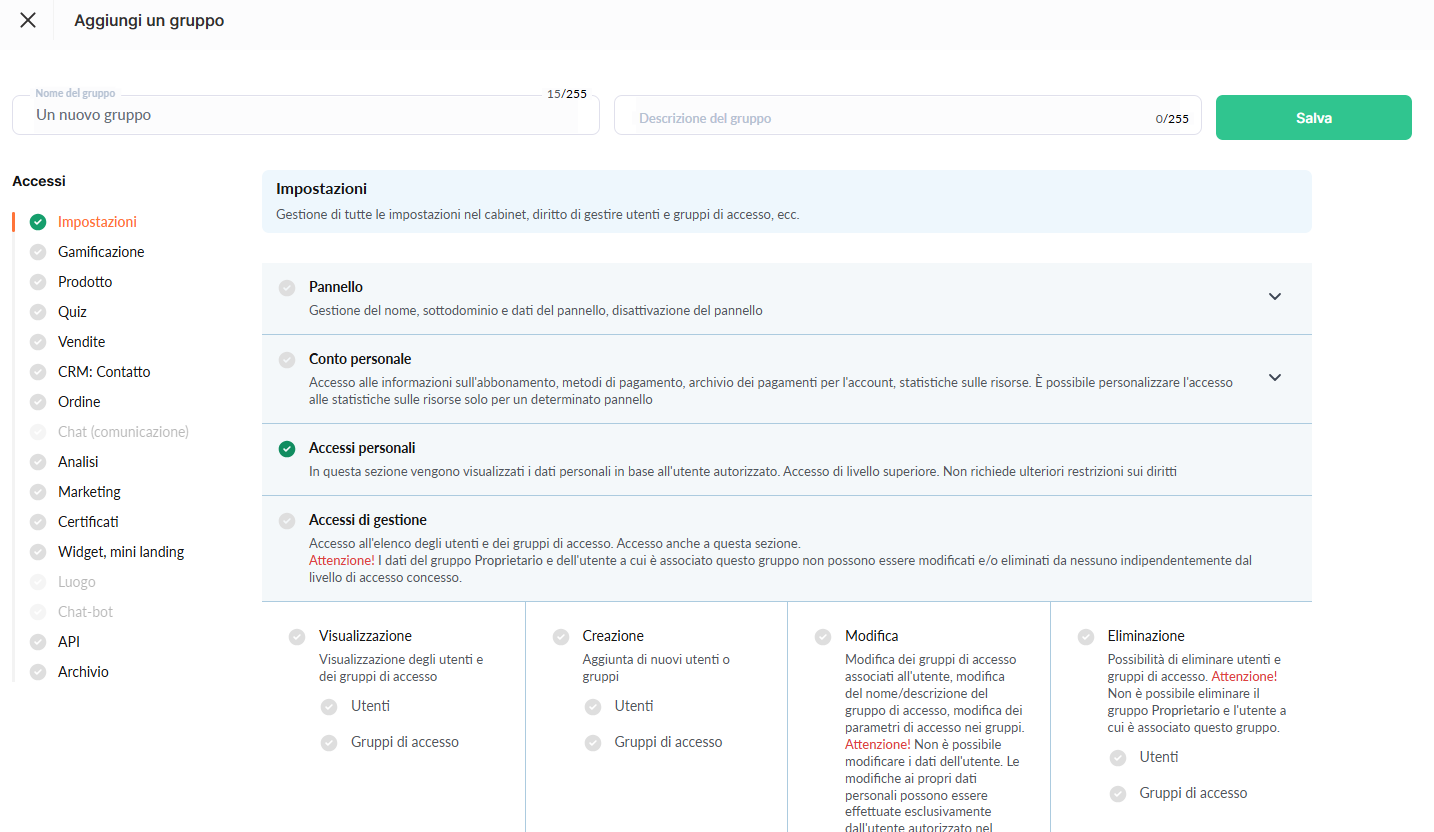Enable the check circle beside Marketing
This screenshot has height=832, width=1434.
[38, 492]
